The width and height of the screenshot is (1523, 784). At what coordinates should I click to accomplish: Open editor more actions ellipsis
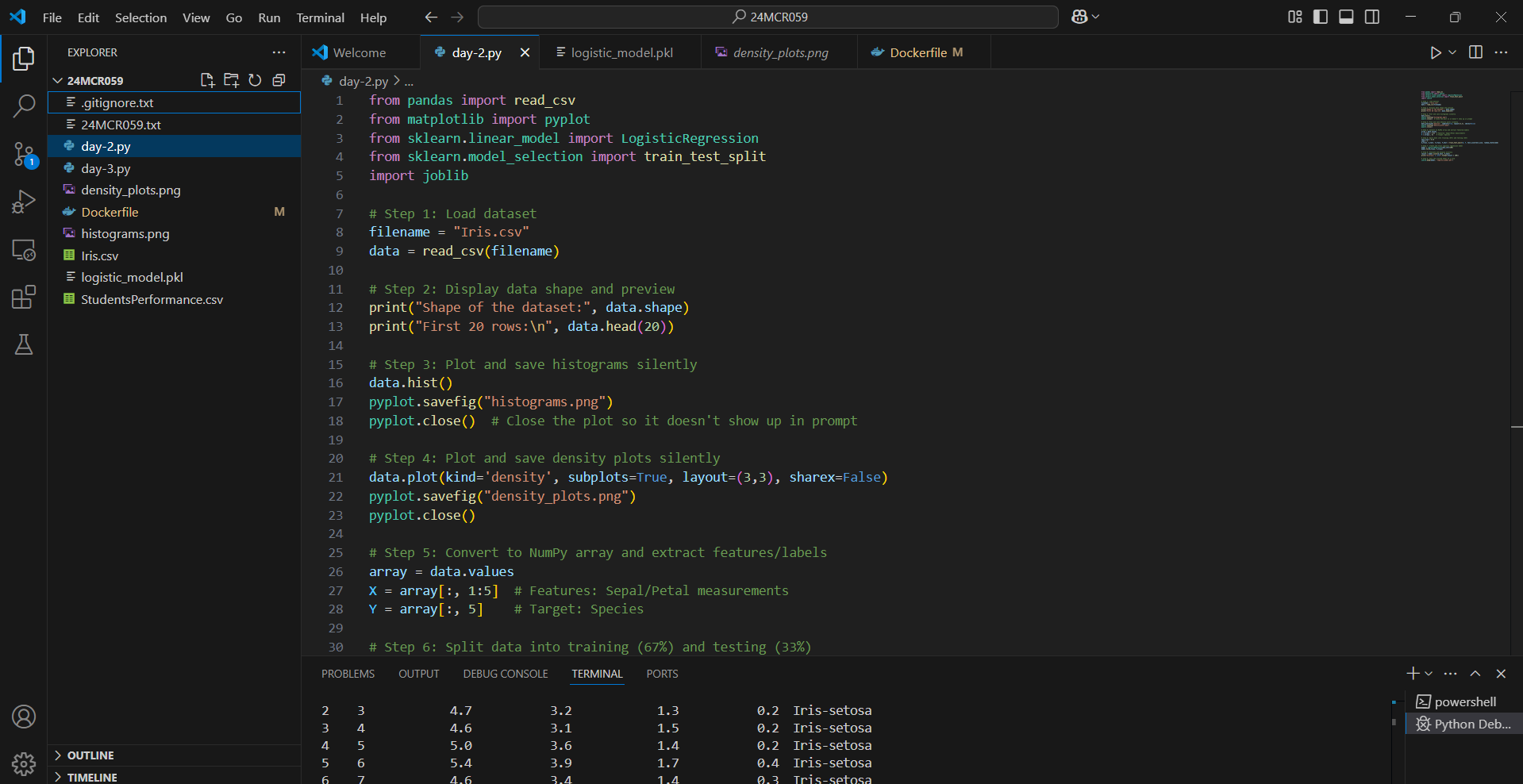1501,52
